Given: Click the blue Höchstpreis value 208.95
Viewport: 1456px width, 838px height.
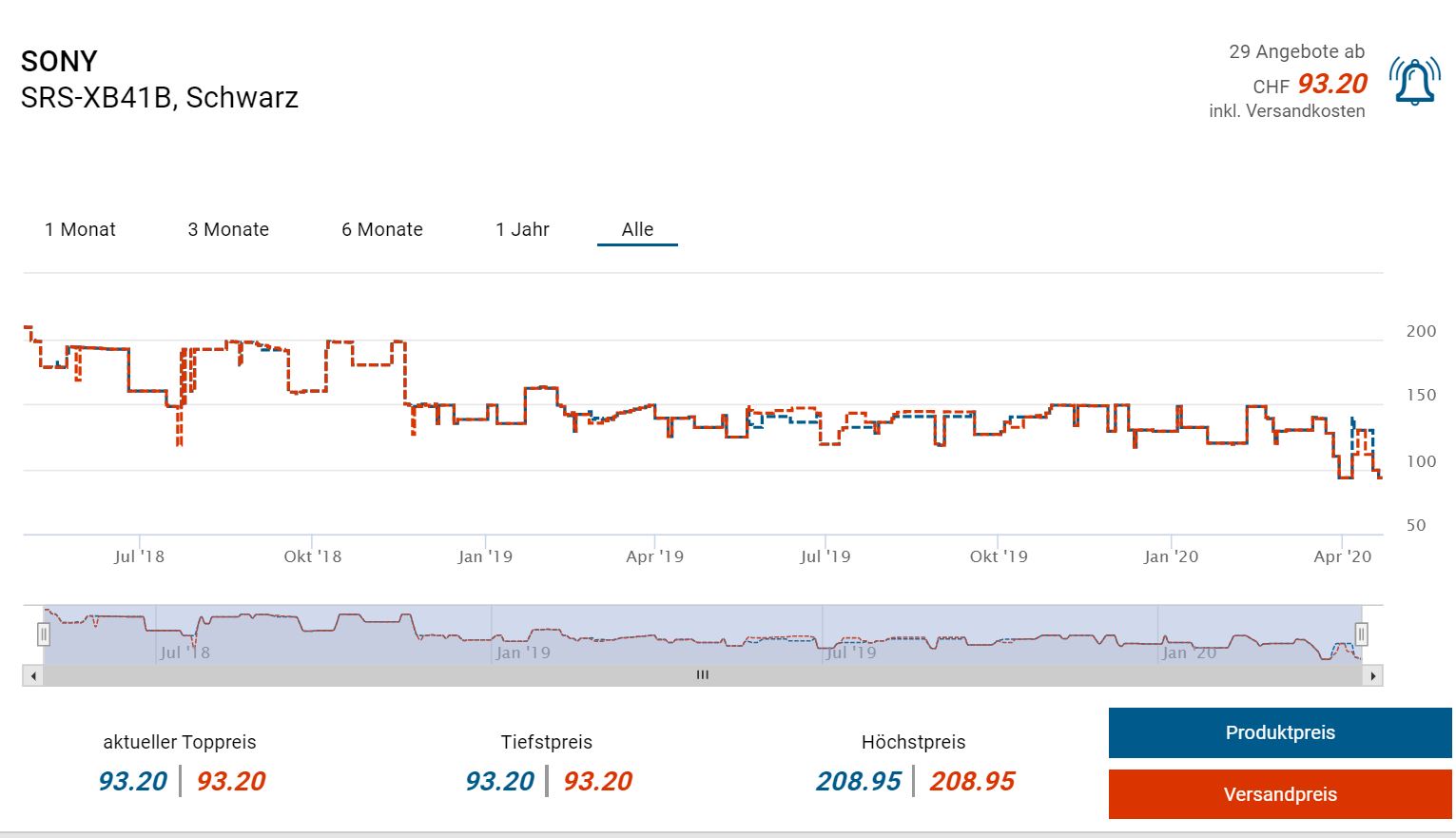Looking at the screenshot, I should (858, 781).
